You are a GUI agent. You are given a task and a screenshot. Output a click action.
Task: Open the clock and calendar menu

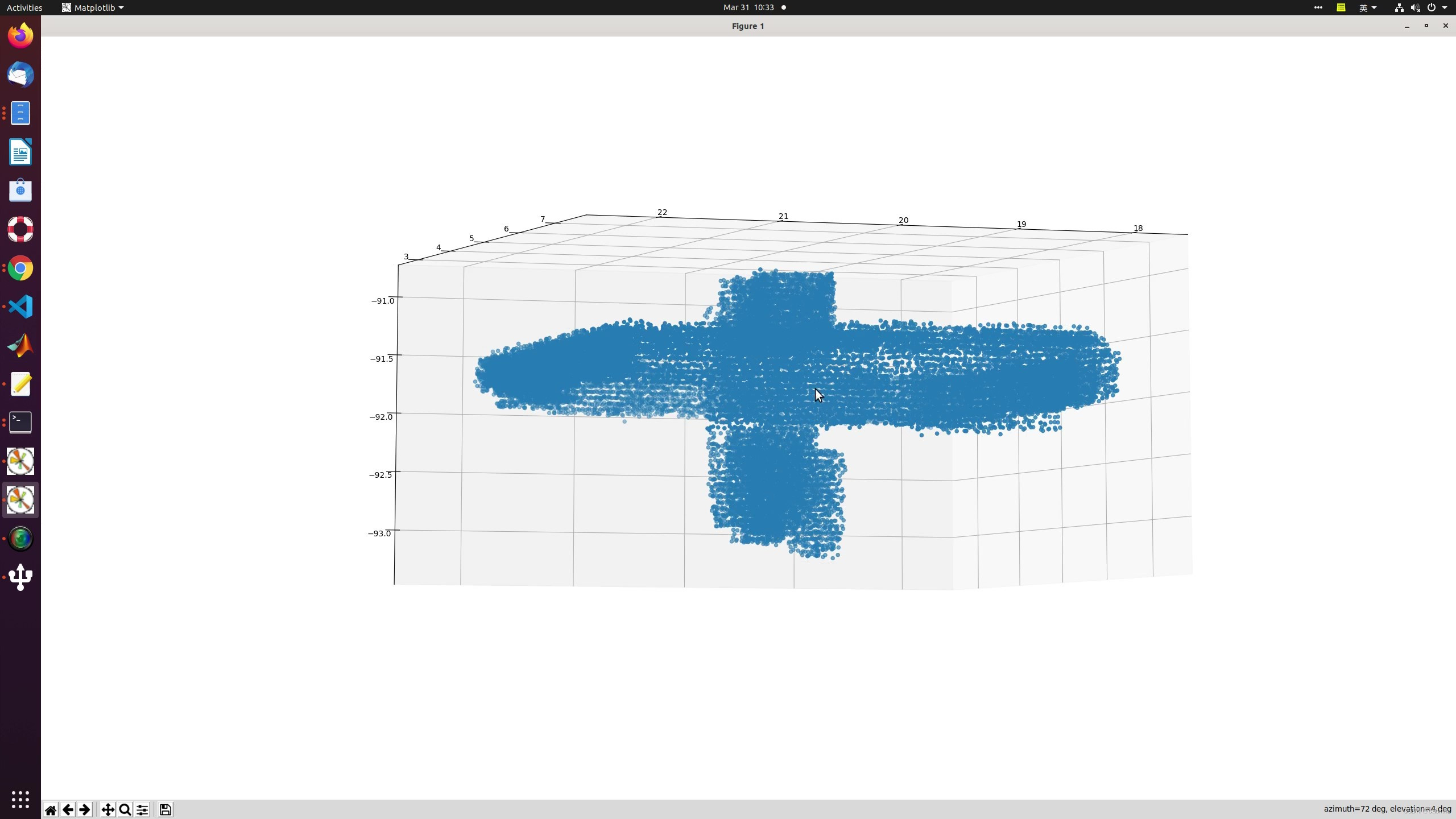tap(748, 7)
